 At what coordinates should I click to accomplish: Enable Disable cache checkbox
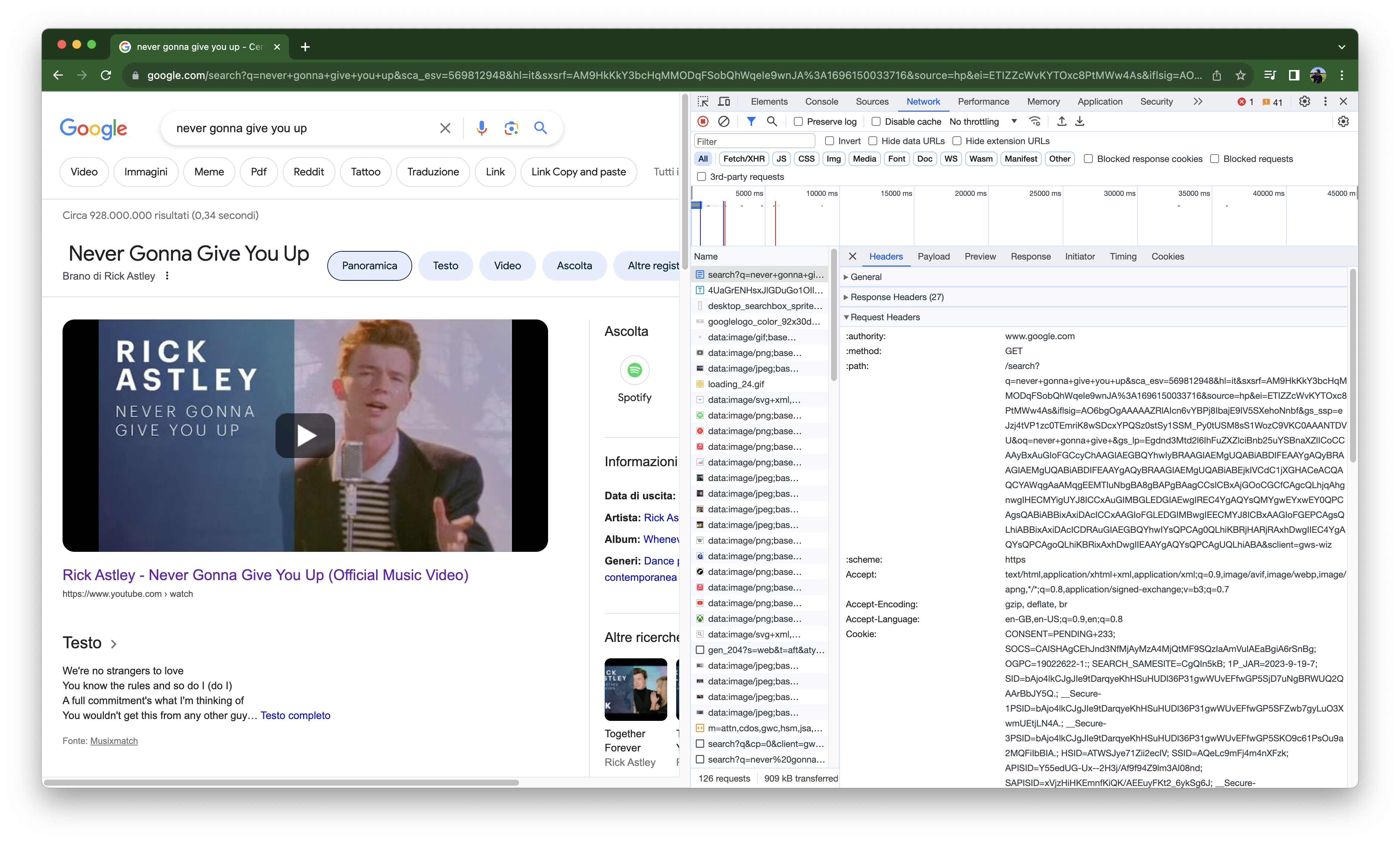click(x=876, y=121)
